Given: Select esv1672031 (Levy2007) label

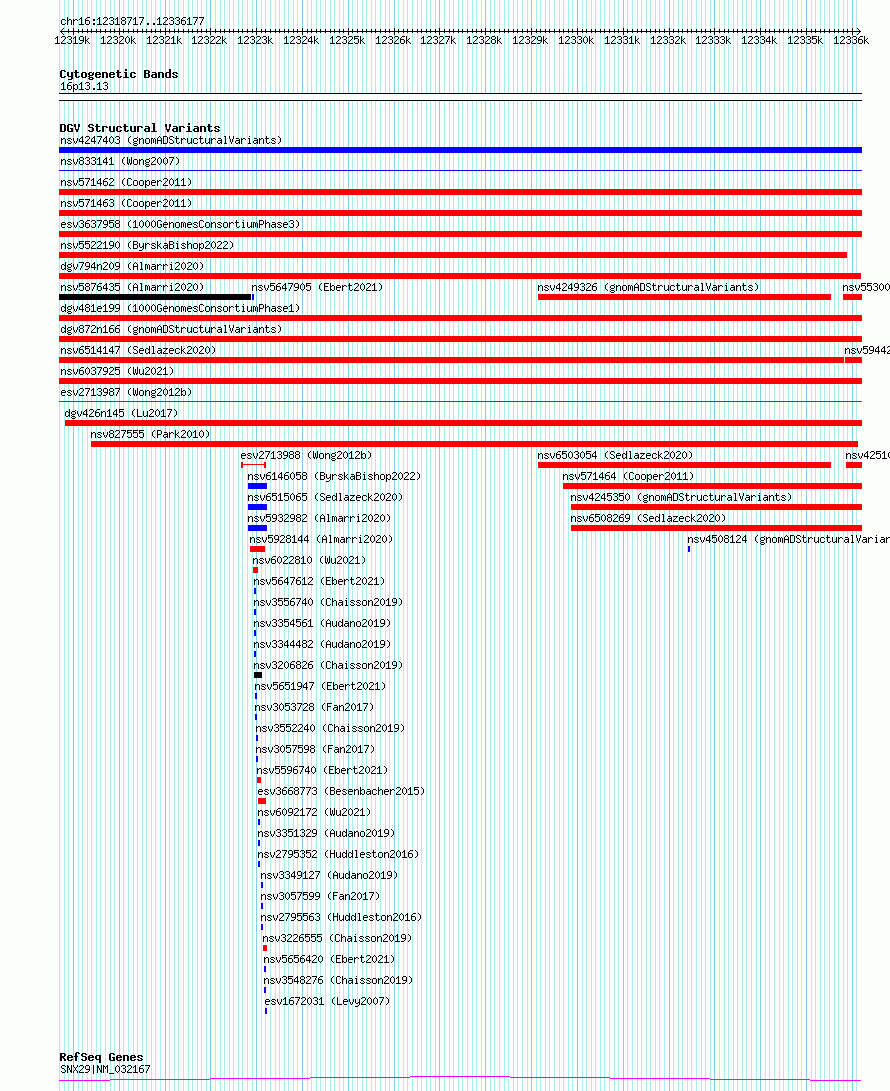Looking at the screenshot, I should (x=327, y=1001).
